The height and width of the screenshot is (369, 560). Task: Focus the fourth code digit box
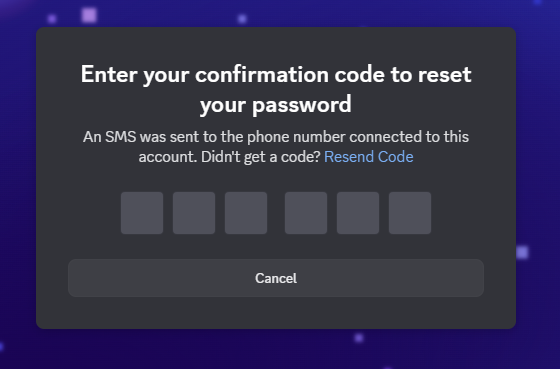pyautogui.click(x=306, y=213)
